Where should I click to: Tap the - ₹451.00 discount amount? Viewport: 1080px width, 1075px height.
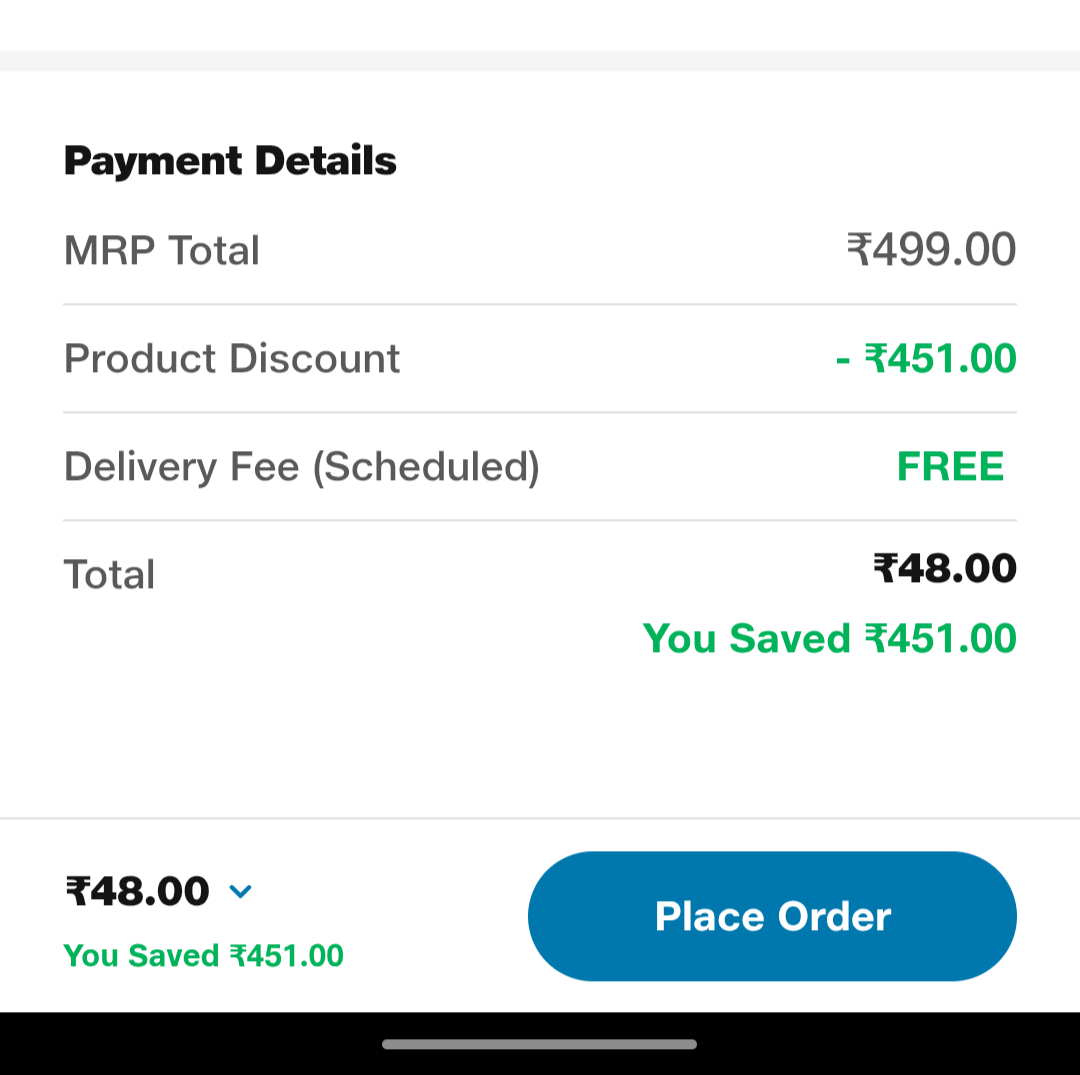coord(926,358)
